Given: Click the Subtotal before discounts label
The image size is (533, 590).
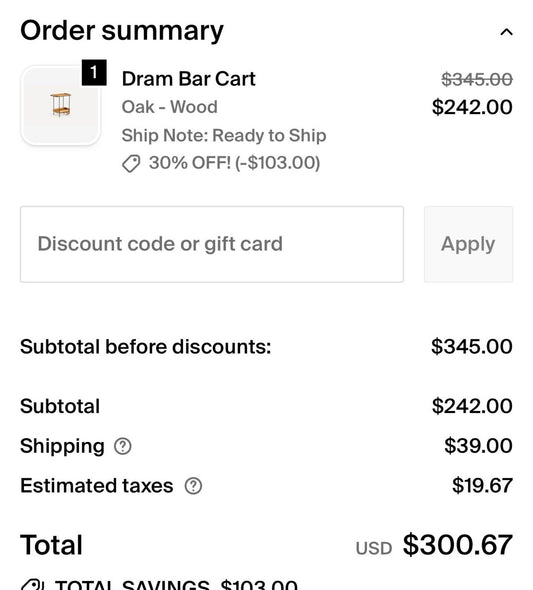Looking at the screenshot, I should pyautogui.click(x=146, y=347).
